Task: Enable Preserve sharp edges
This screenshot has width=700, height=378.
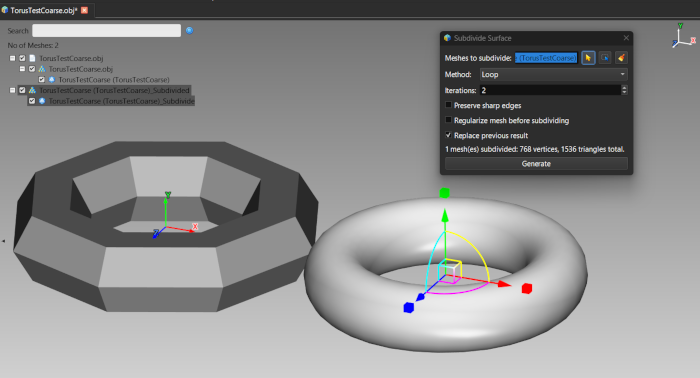Action: 448,105
